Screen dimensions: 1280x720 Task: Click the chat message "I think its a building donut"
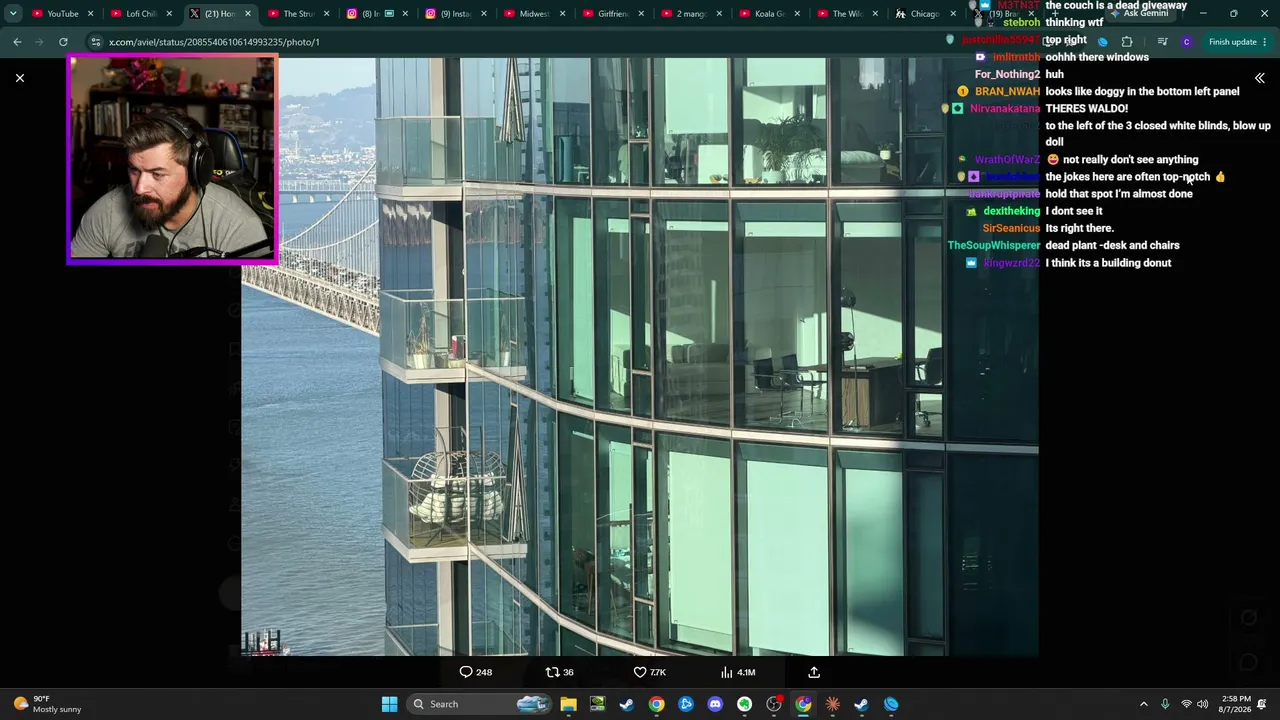pyautogui.click(x=1108, y=263)
